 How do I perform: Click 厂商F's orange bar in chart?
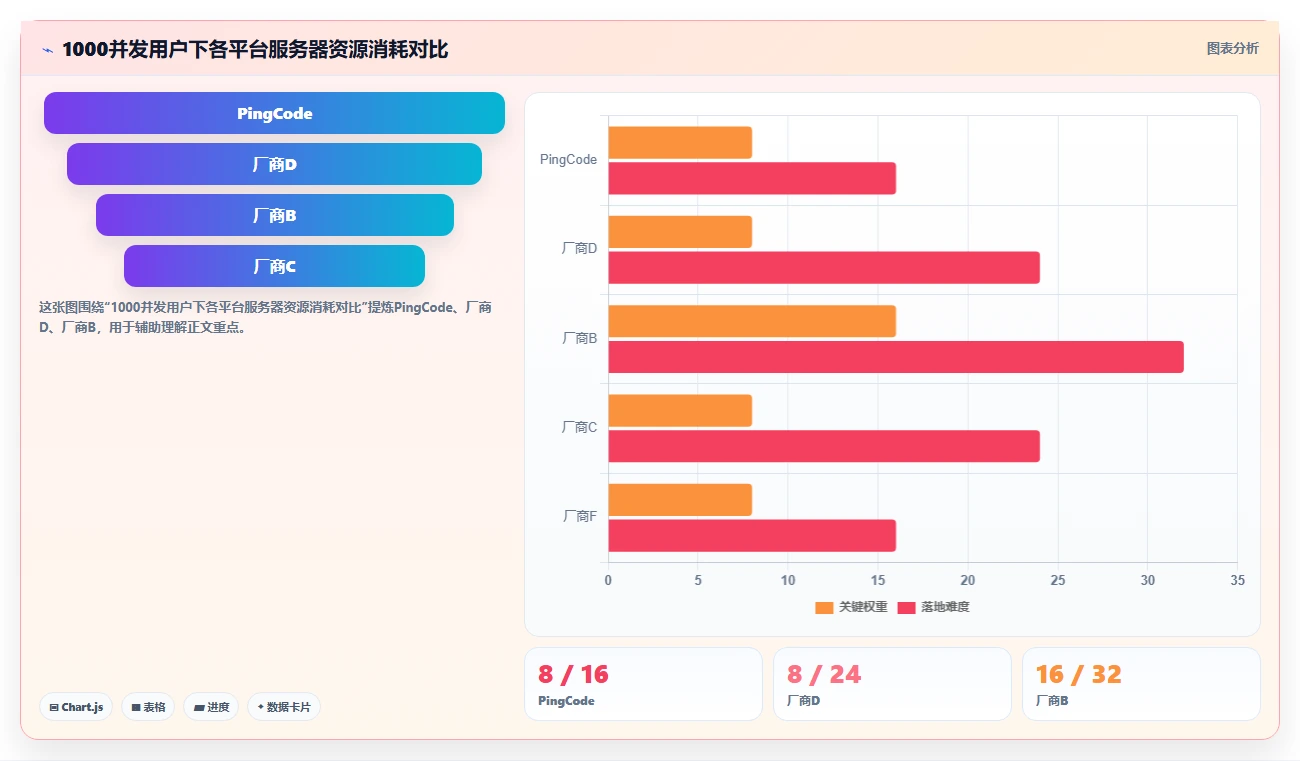[x=680, y=500]
